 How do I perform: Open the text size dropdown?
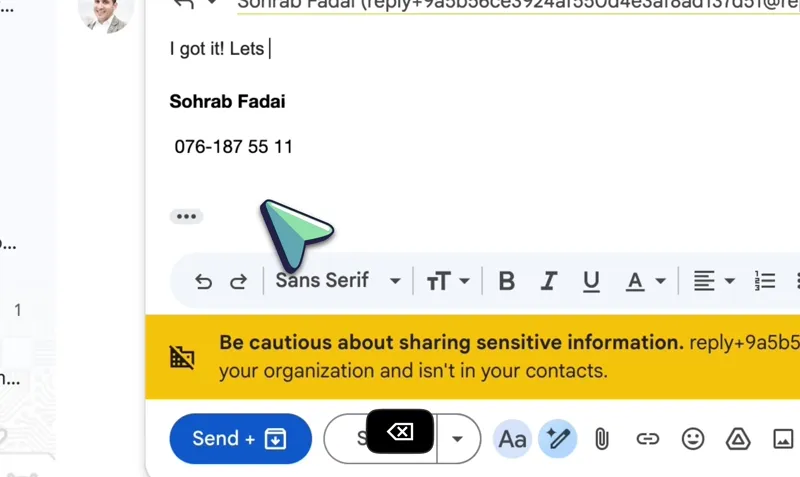pyautogui.click(x=448, y=281)
